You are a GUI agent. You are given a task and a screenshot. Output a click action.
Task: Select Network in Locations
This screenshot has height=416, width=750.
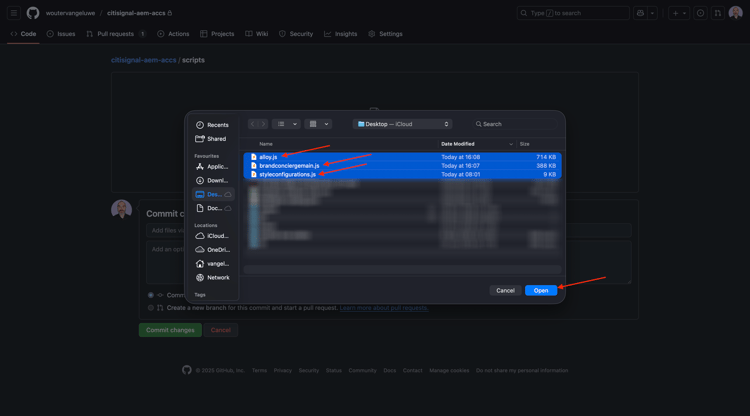[212, 278]
